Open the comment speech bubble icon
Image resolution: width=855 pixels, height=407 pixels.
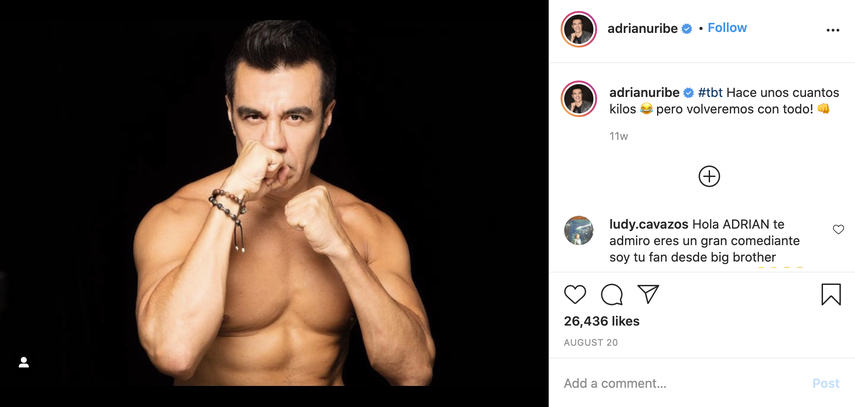tap(612, 294)
